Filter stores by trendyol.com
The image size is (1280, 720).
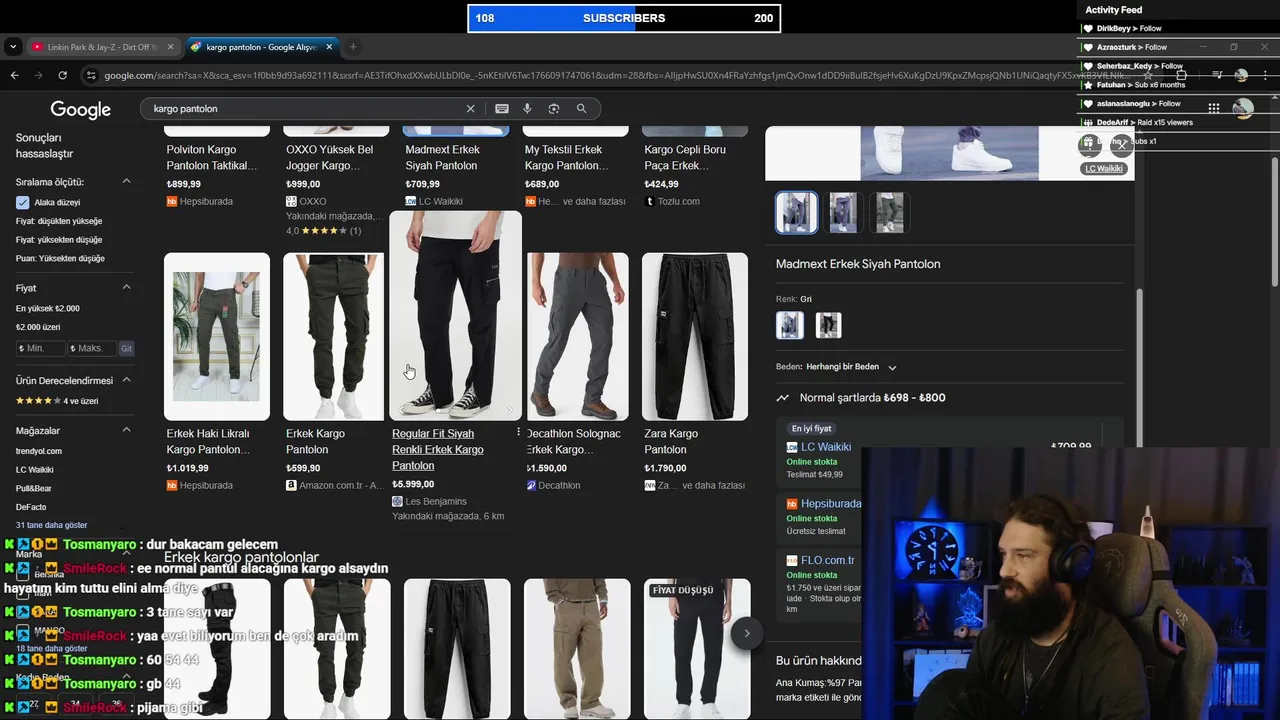(x=39, y=451)
